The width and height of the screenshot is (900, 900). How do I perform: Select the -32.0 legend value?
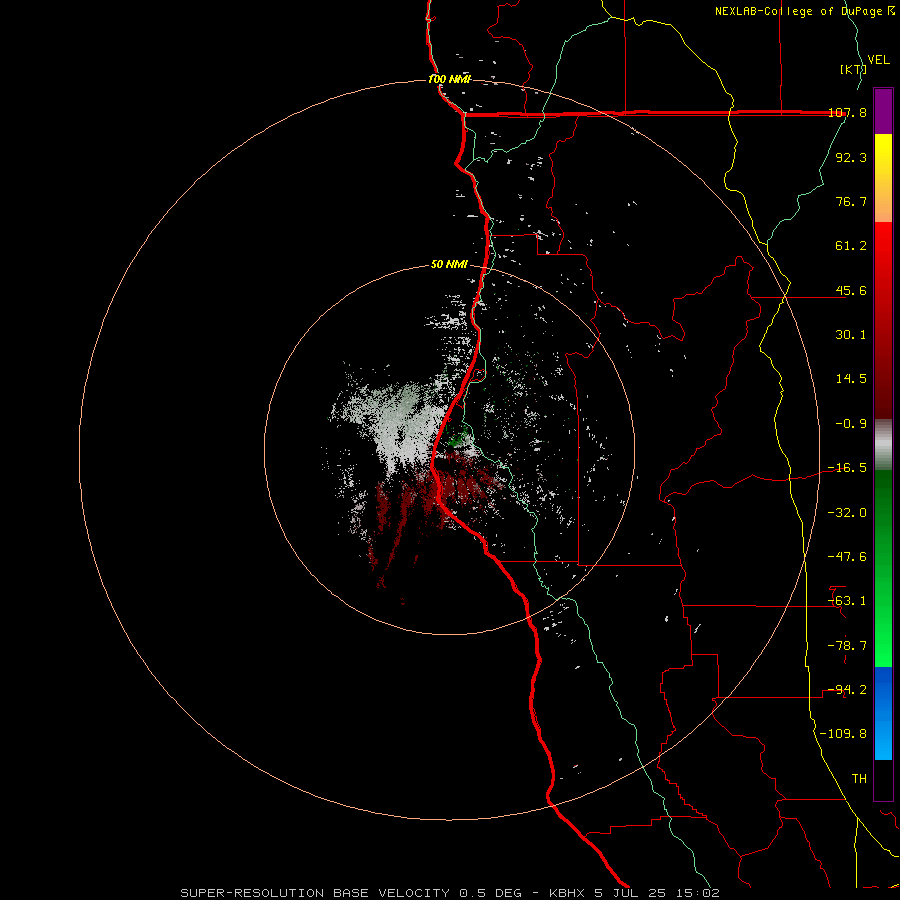847,513
